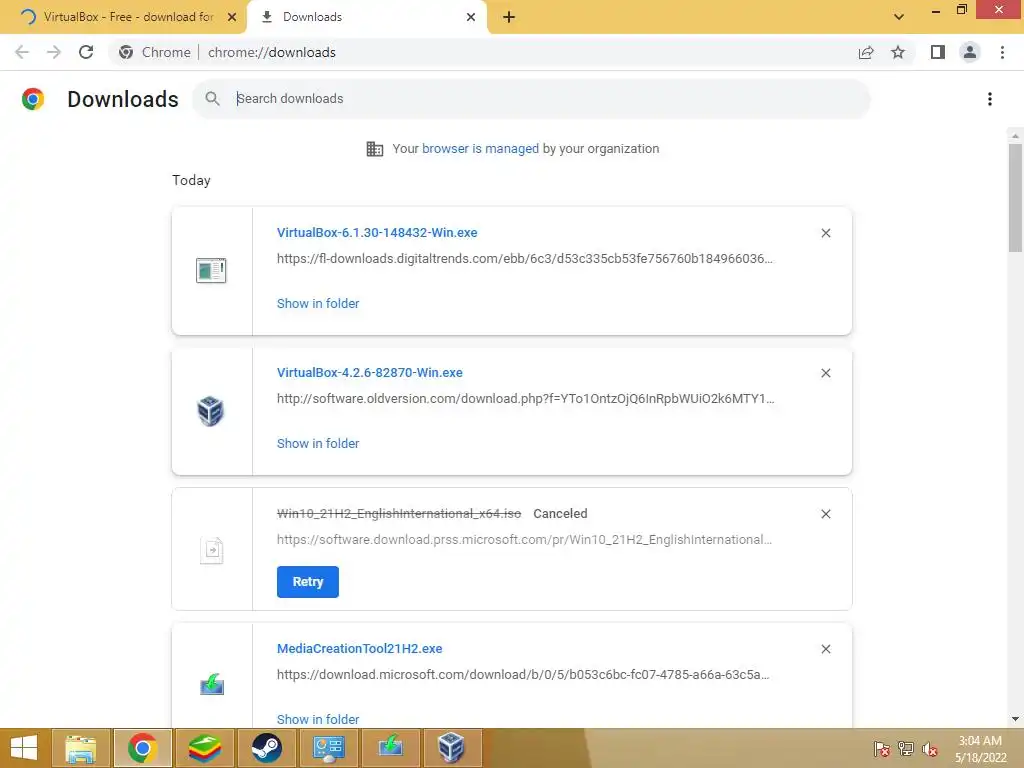Screen dimensions: 1024x768
Task: Click the Google Chrome taskbar icon
Action: (143, 748)
